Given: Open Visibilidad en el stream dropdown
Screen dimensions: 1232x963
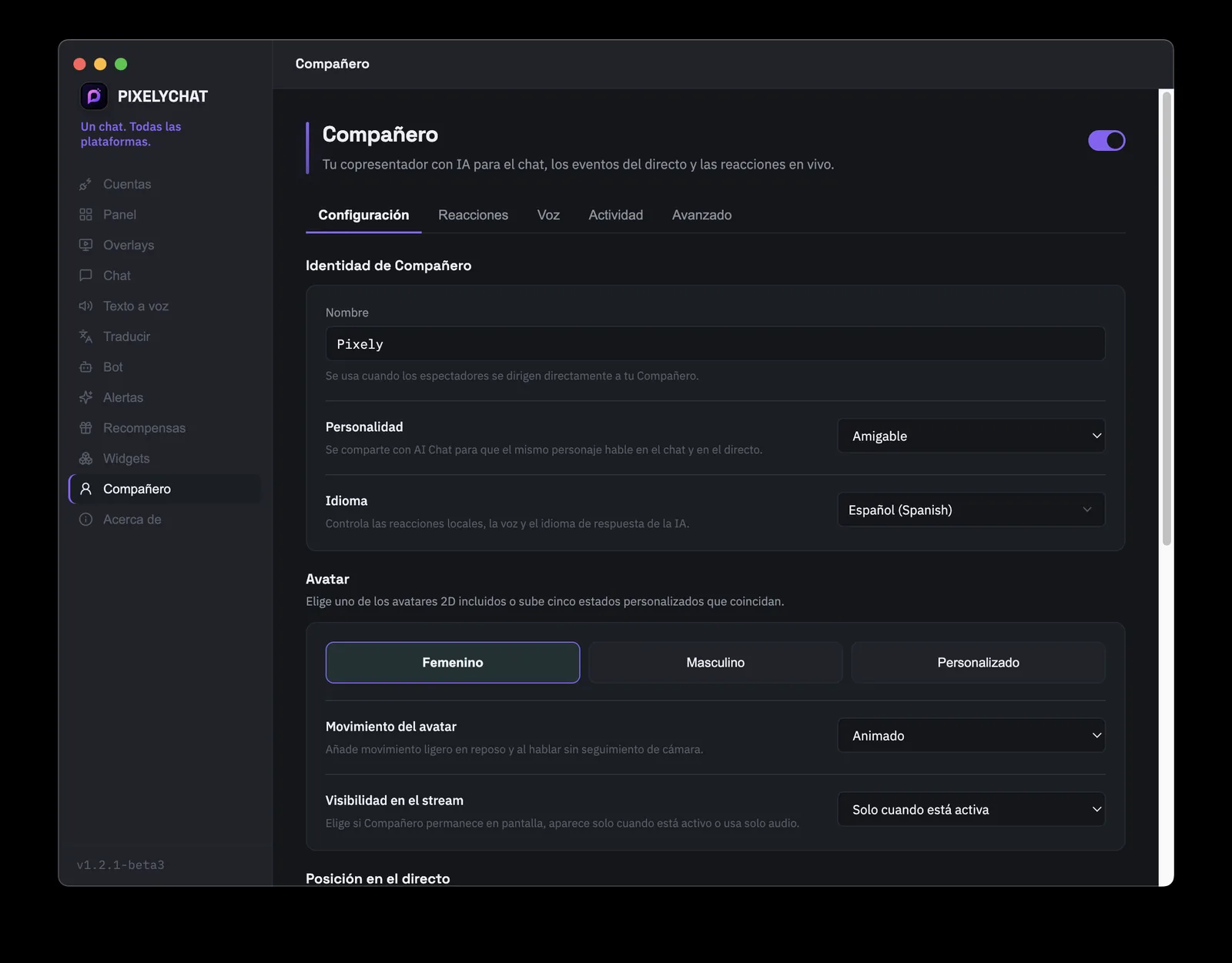Looking at the screenshot, I should [x=972, y=809].
